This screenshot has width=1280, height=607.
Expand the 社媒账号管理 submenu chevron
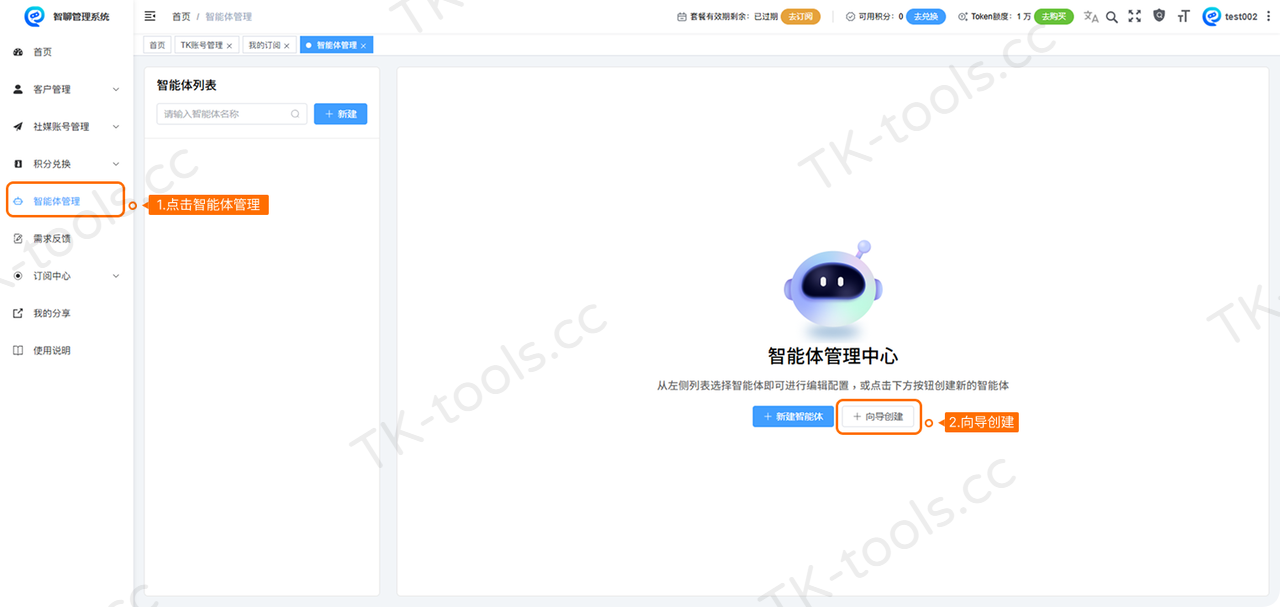click(116, 127)
